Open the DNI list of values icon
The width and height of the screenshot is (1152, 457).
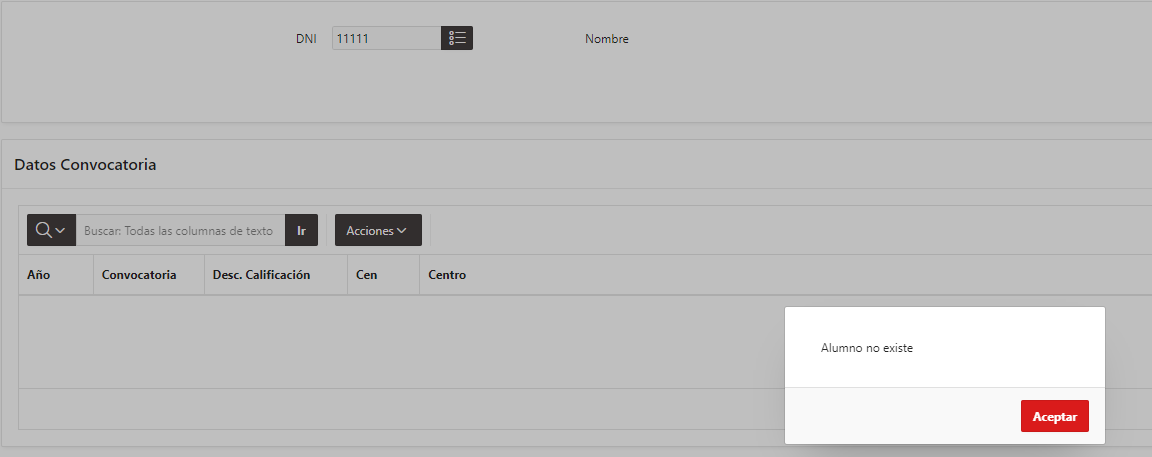pos(457,38)
